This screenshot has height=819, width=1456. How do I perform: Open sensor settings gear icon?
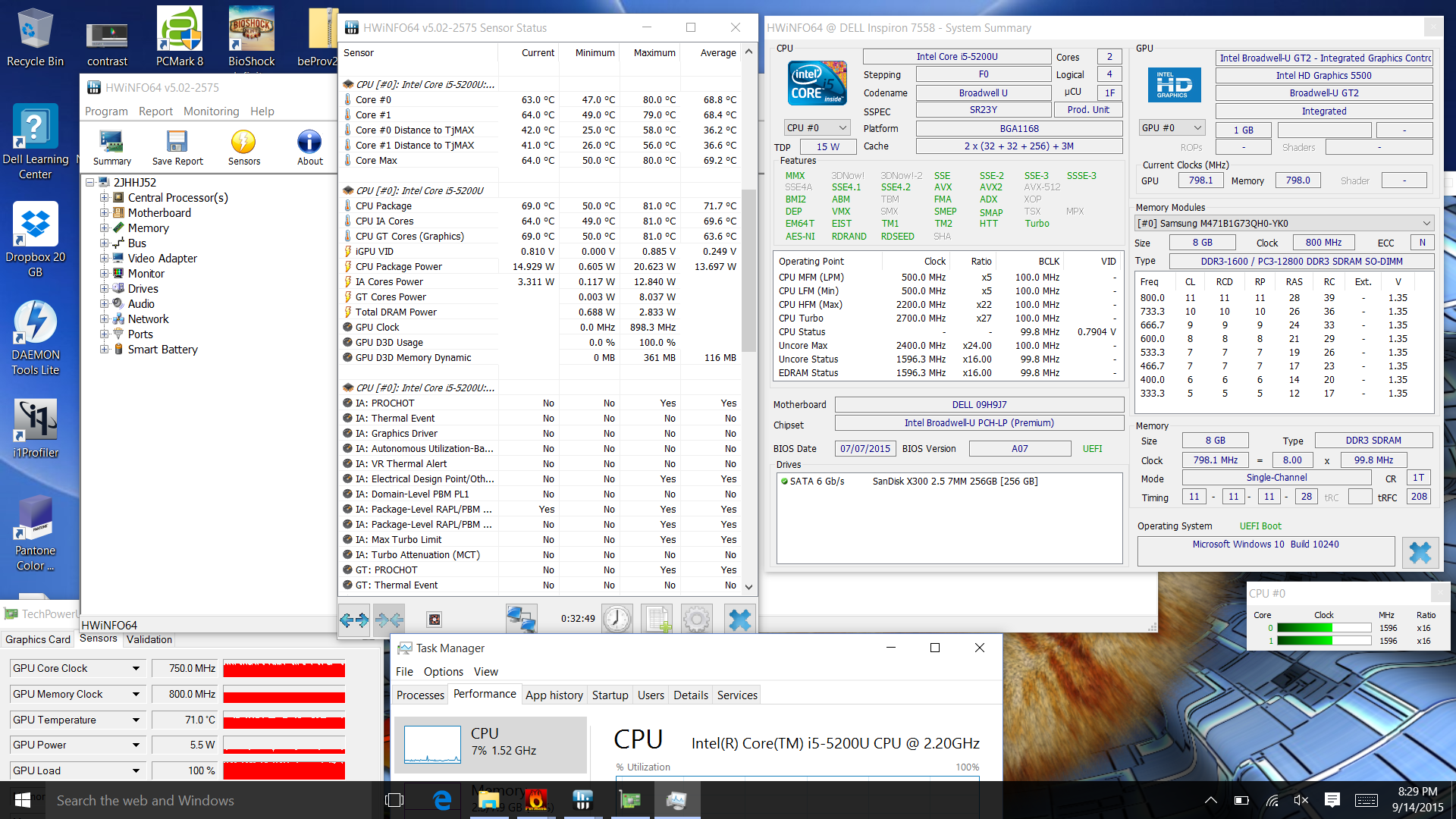tap(696, 620)
